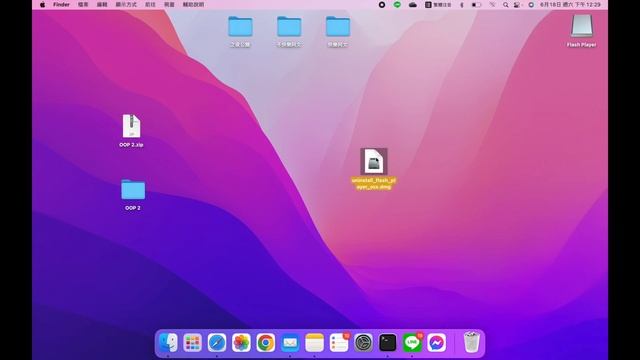
Task: Open Messenger from the Dock
Action: (x=436, y=342)
